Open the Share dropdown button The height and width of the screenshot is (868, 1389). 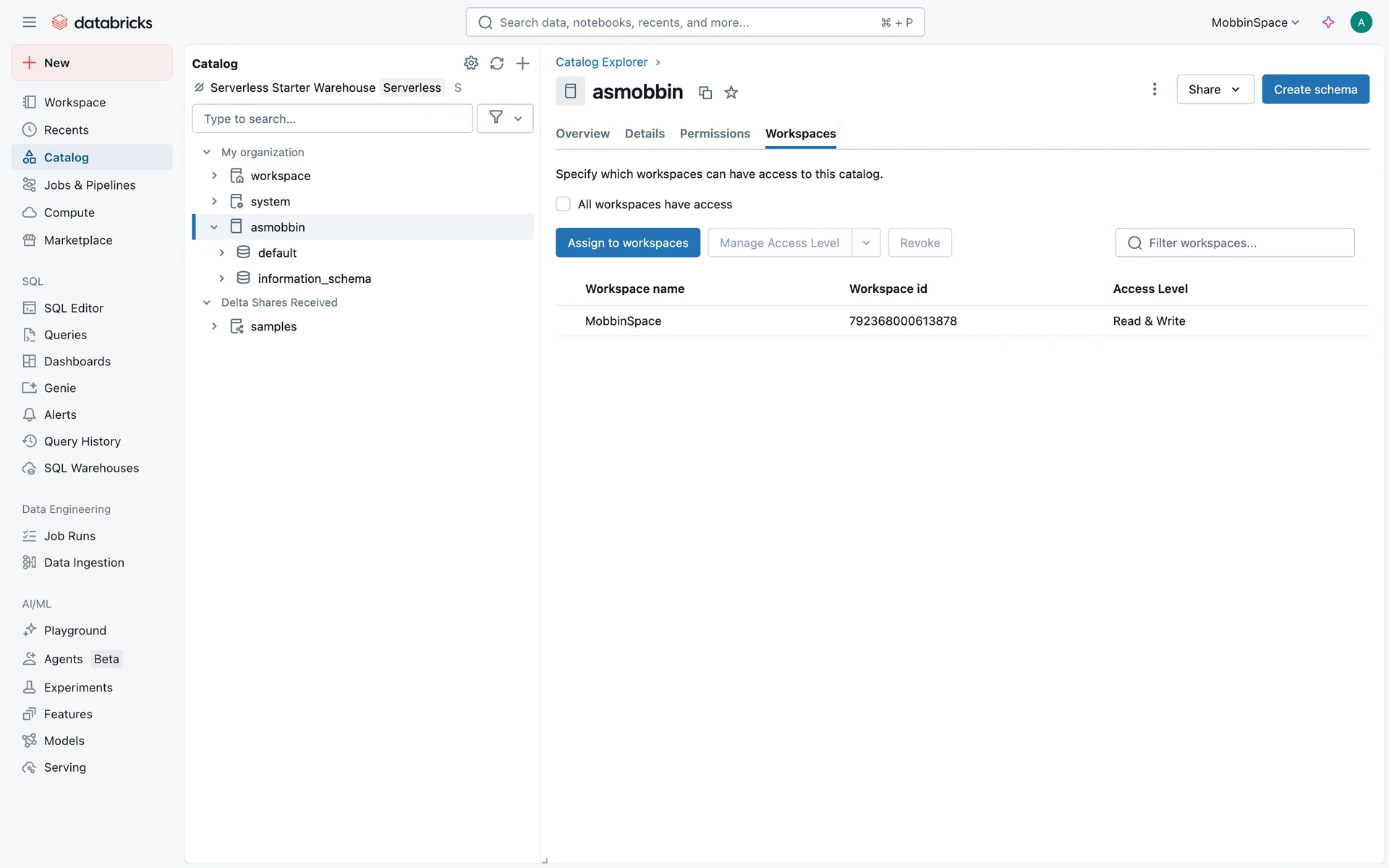1215,89
